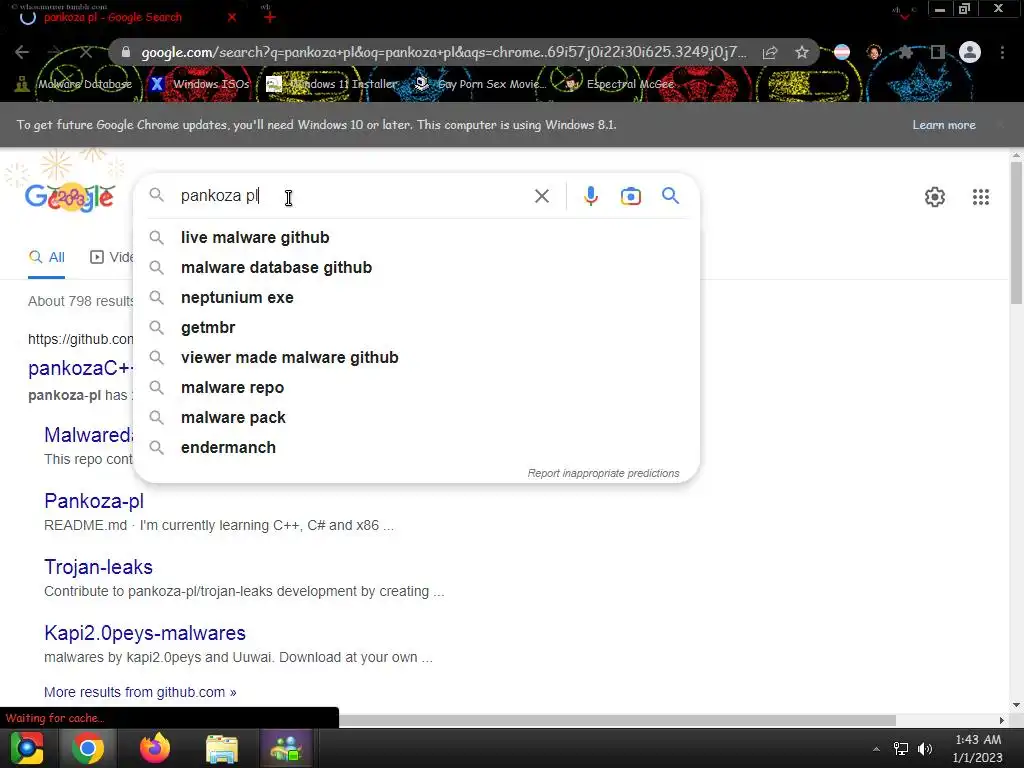Open the Kapi2.0peys-malwares result link
The image size is (1024, 768).
145,633
